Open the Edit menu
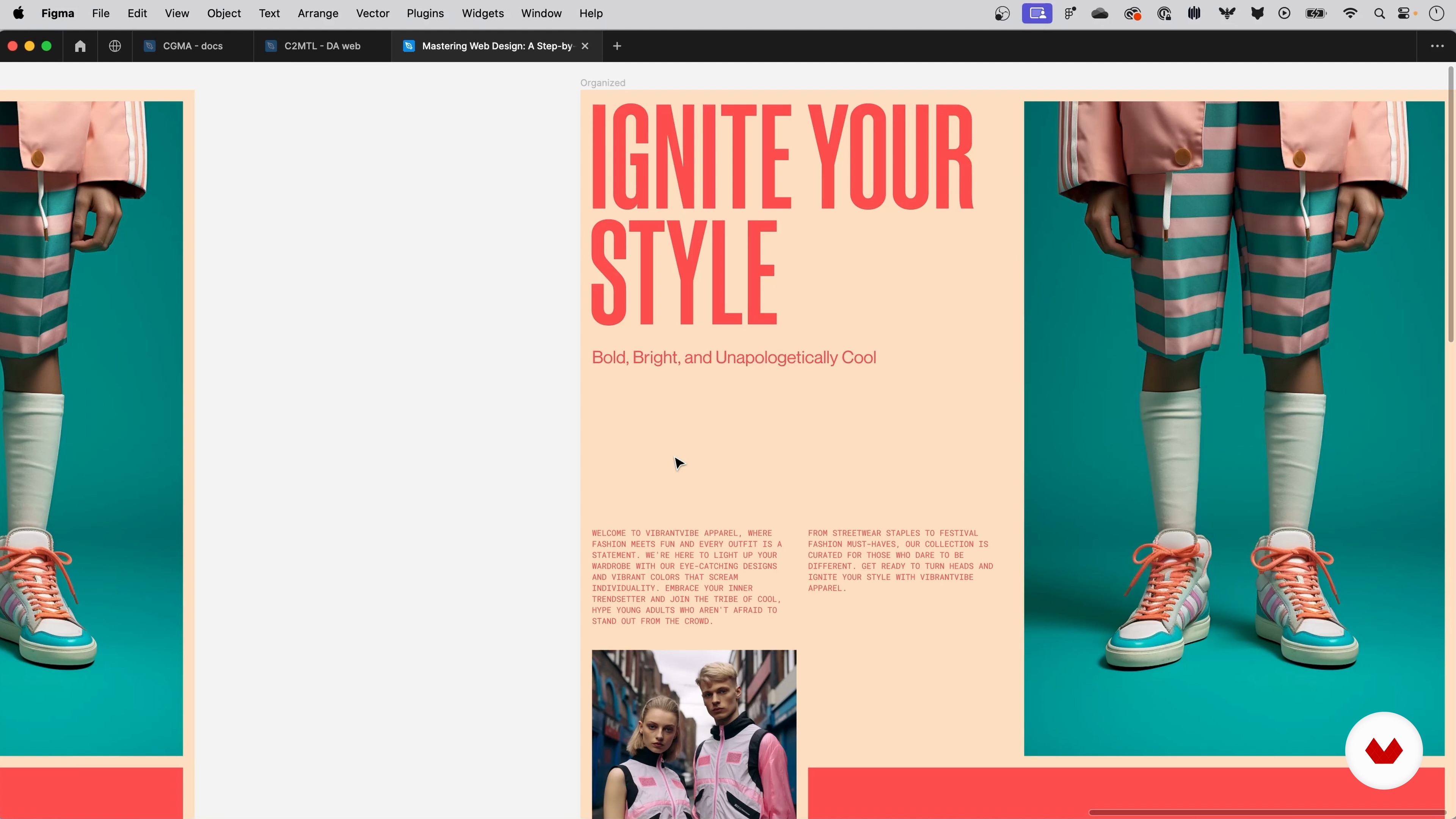The image size is (1456, 819). click(x=137, y=13)
